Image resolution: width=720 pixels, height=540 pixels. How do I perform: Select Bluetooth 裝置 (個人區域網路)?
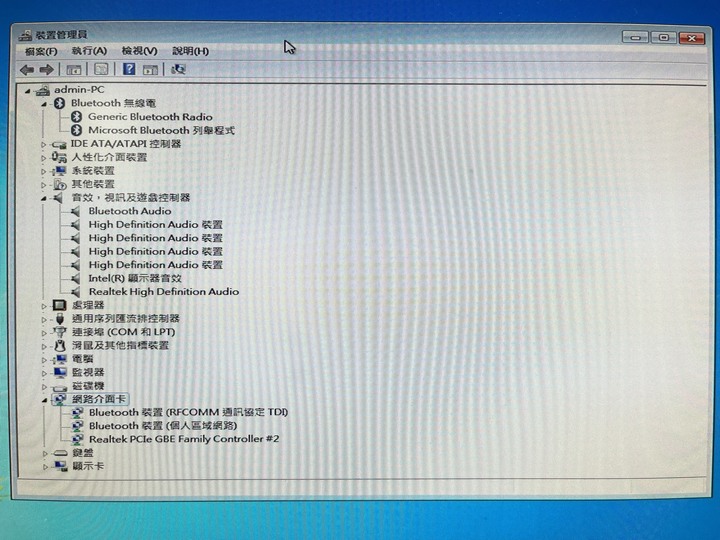[x=163, y=426]
